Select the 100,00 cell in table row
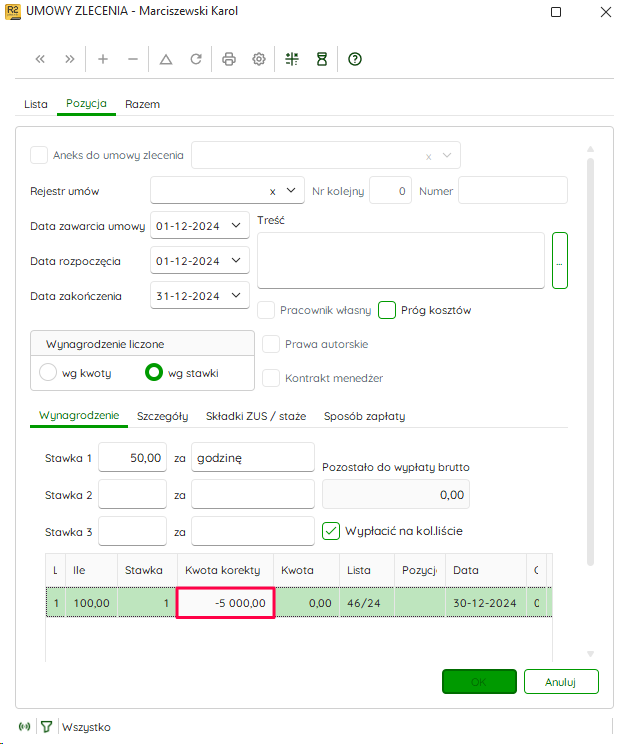The image size is (622, 744). tap(92, 603)
